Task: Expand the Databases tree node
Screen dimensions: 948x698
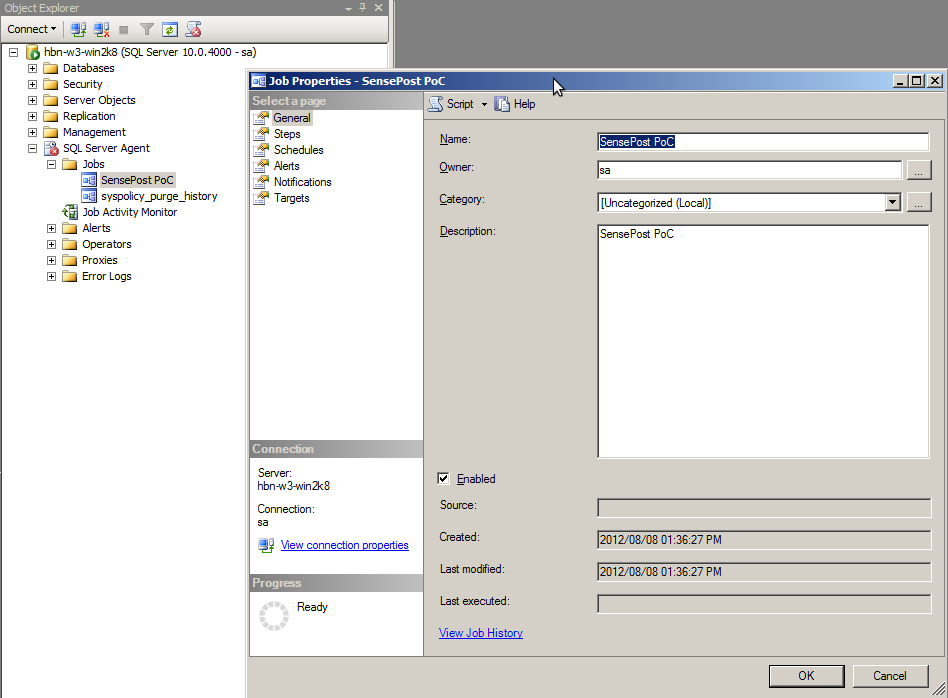Action: tap(33, 68)
